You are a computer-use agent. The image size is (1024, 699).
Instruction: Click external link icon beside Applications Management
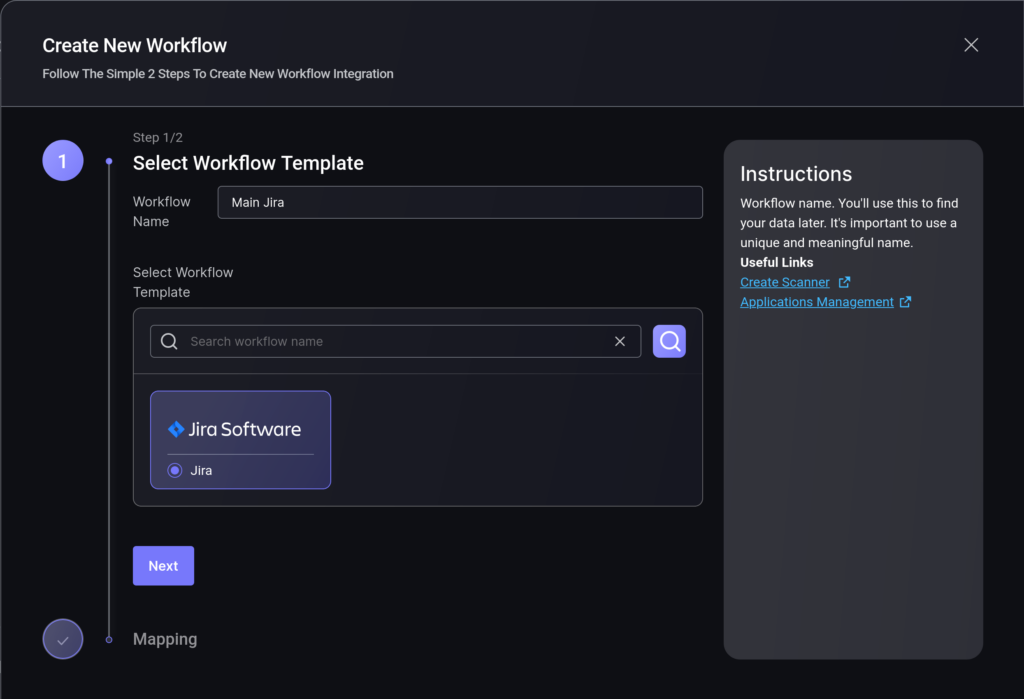[x=905, y=302]
